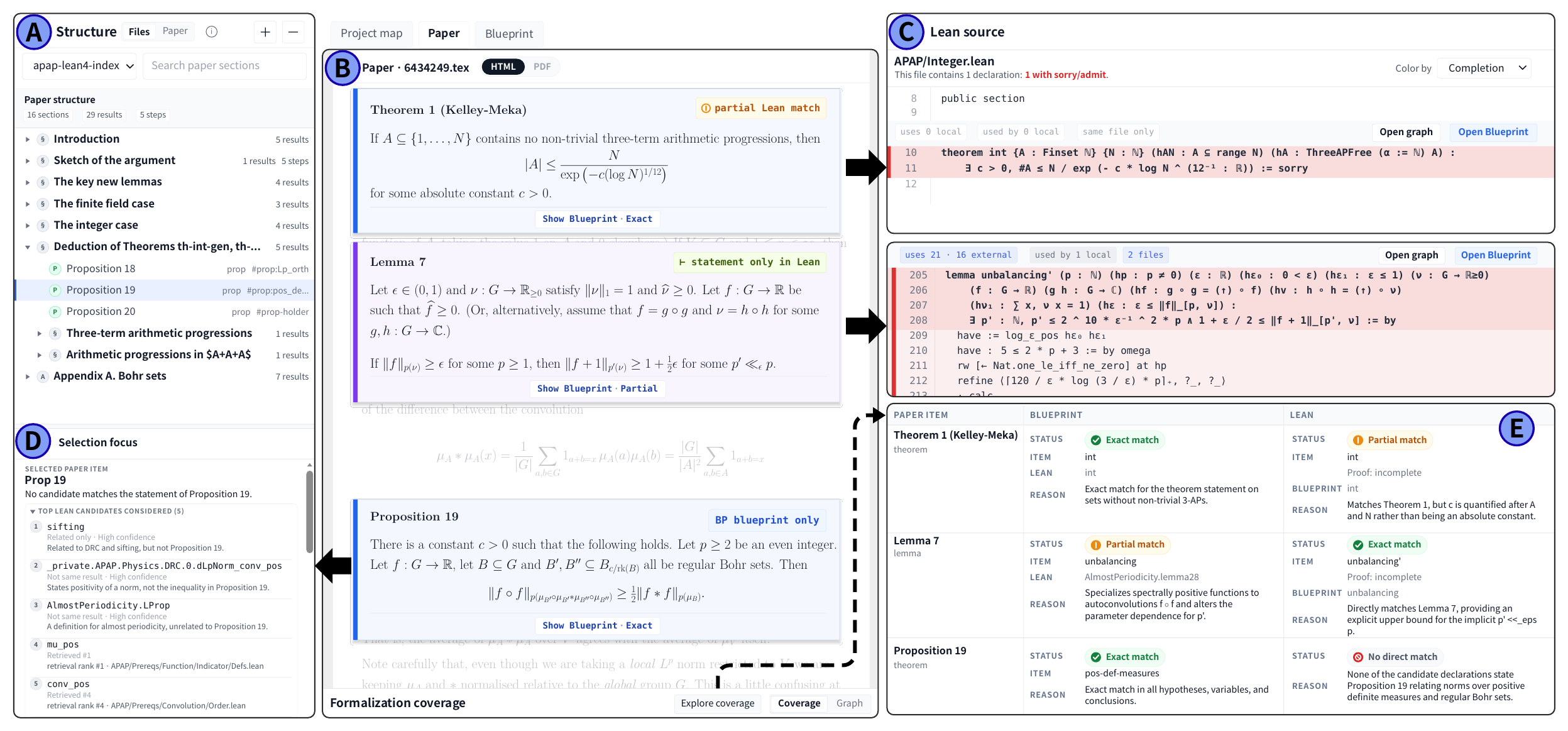The height and width of the screenshot is (731, 1568).
Task: Click Show Blueprint · Partial under Lemma 7
Action: [x=597, y=388]
